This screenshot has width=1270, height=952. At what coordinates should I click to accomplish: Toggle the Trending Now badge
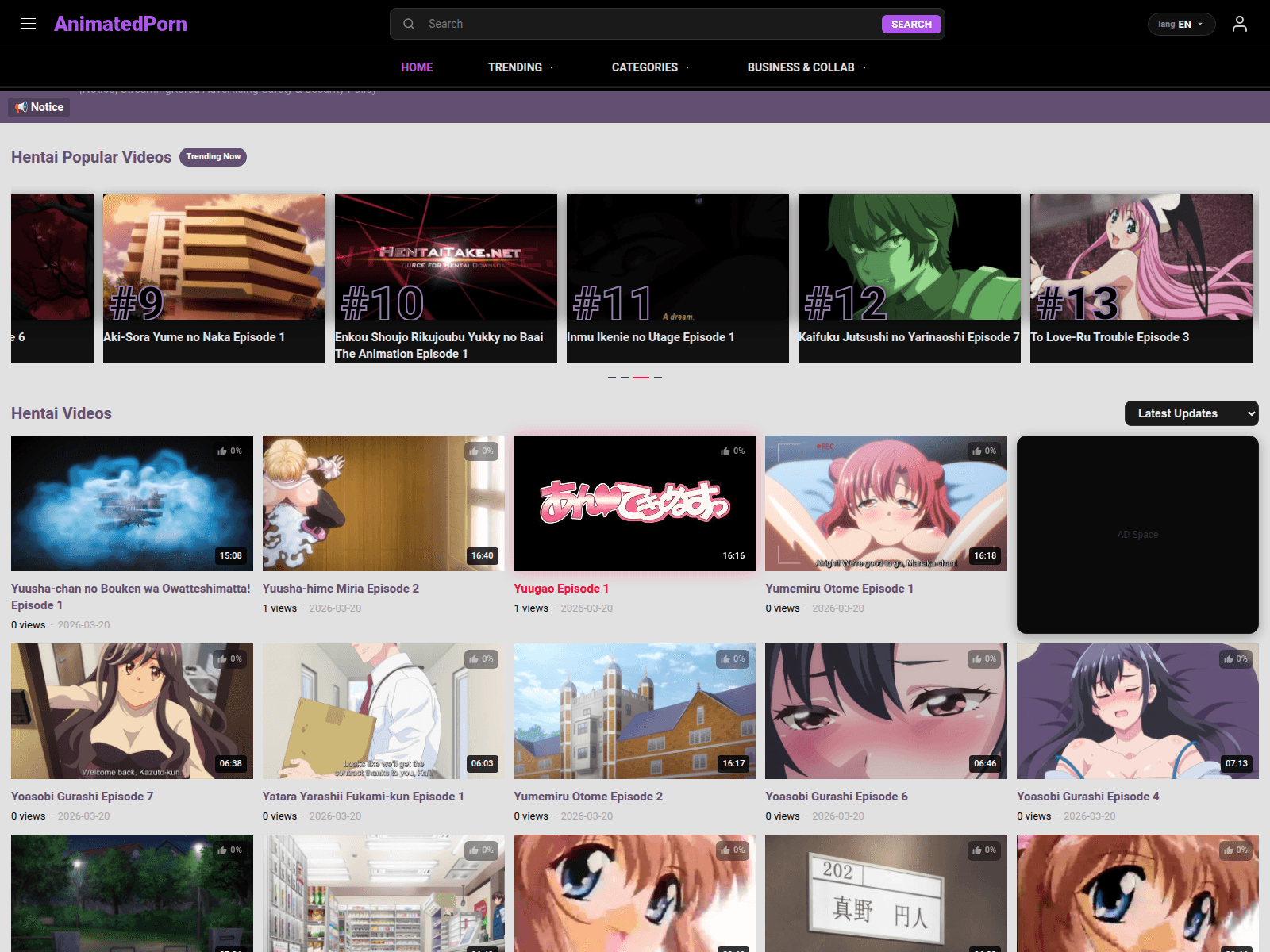tap(213, 156)
